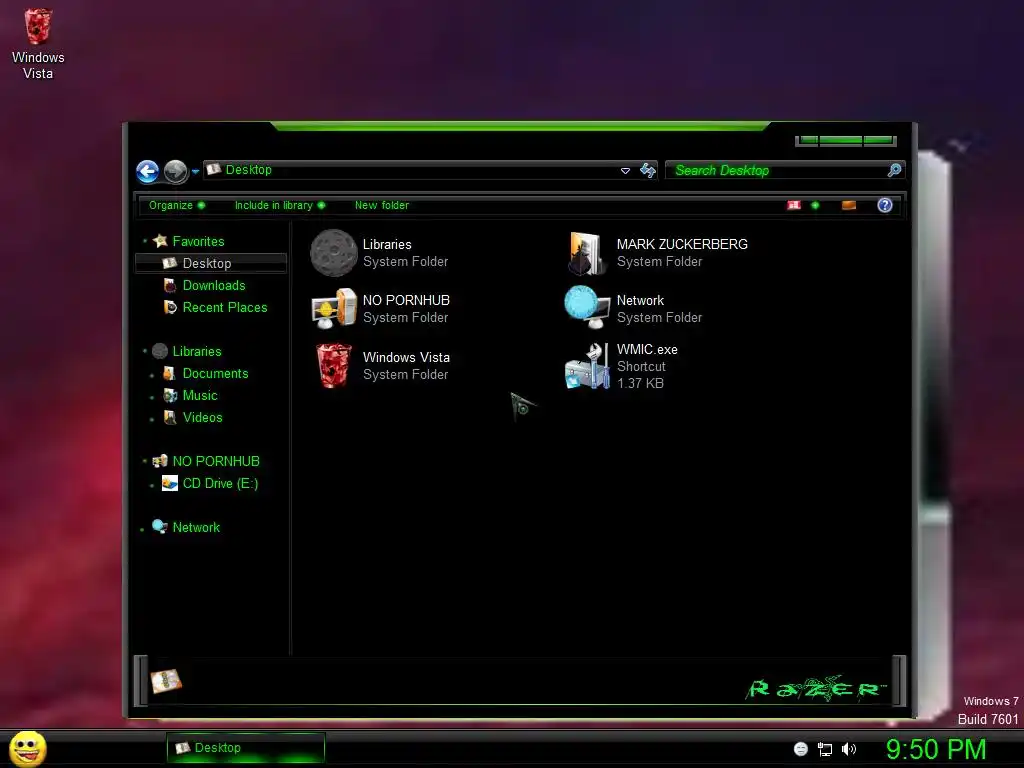Change the view with the views icon
Viewport: 1024px width, 768px height.
click(x=793, y=205)
